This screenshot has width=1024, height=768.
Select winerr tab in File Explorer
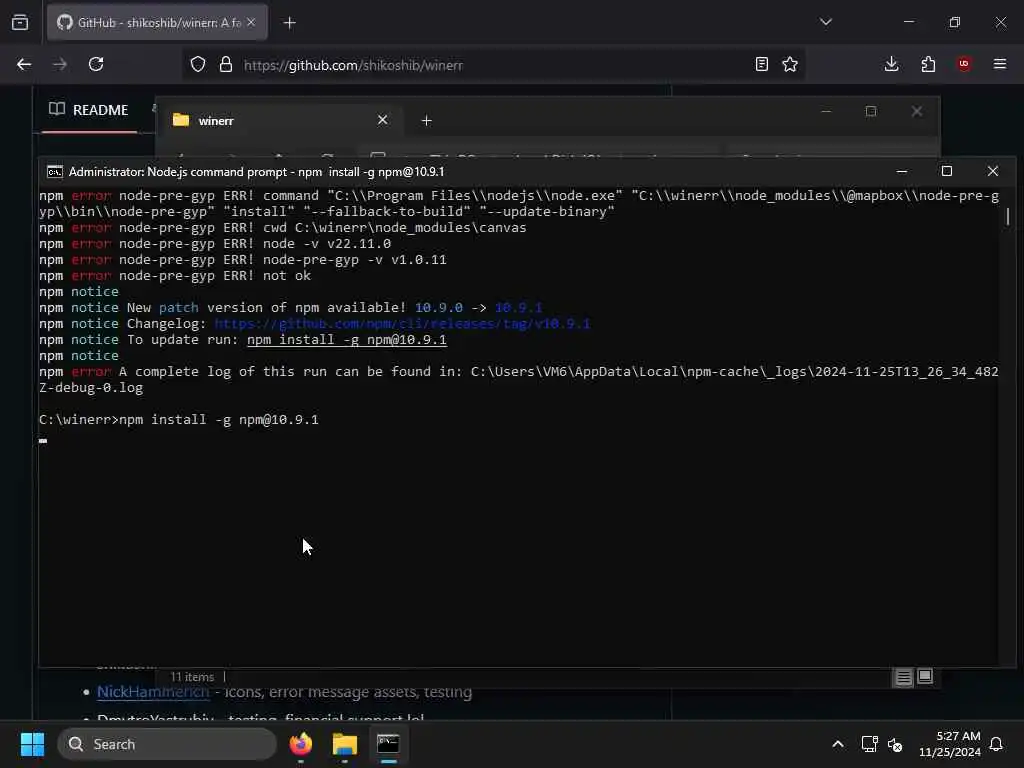click(x=280, y=120)
